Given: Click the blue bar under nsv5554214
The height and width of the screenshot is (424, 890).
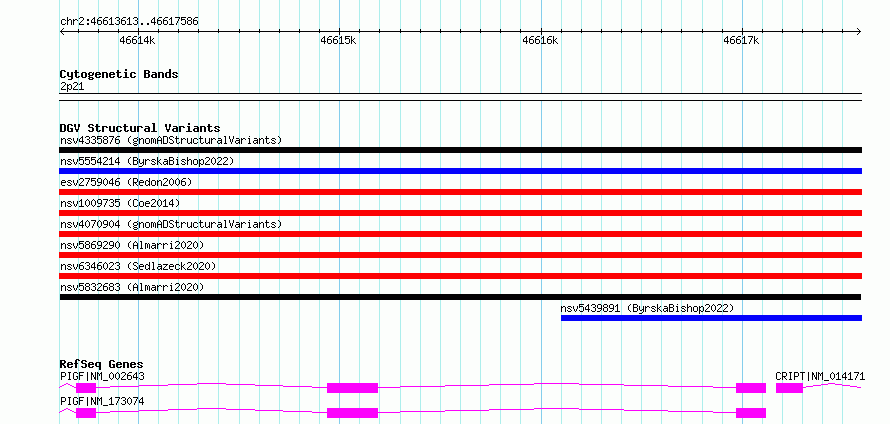Looking at the screenshot, I should tap(461, 171).
